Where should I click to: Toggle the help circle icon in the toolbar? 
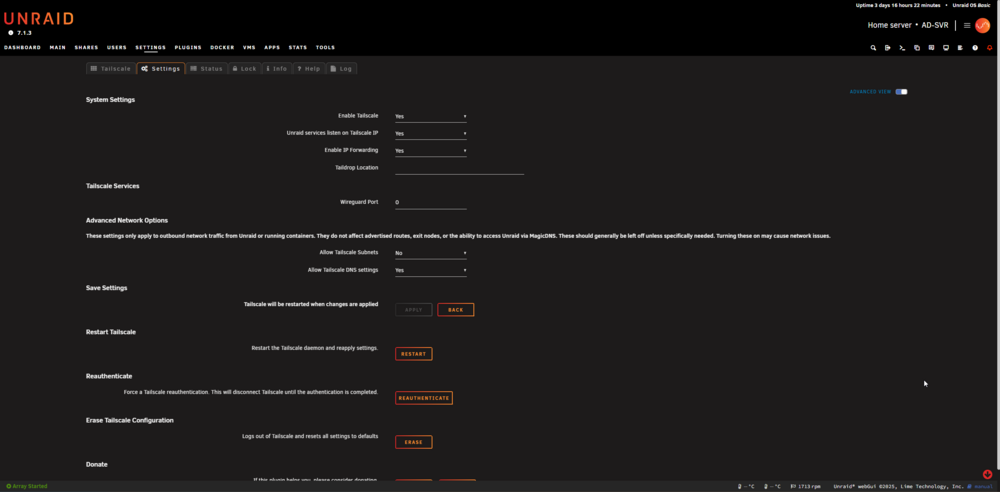tap(975, 48)
